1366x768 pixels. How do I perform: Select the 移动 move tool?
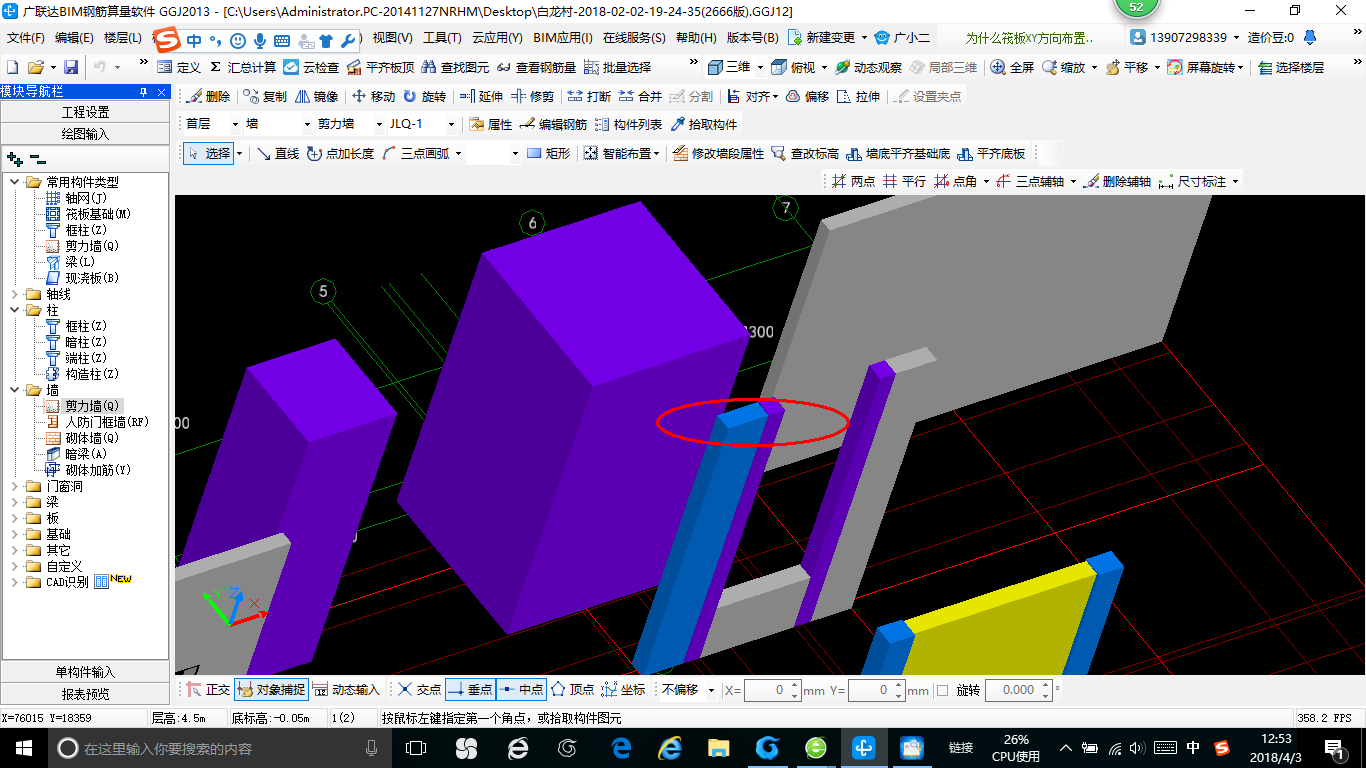373,97
